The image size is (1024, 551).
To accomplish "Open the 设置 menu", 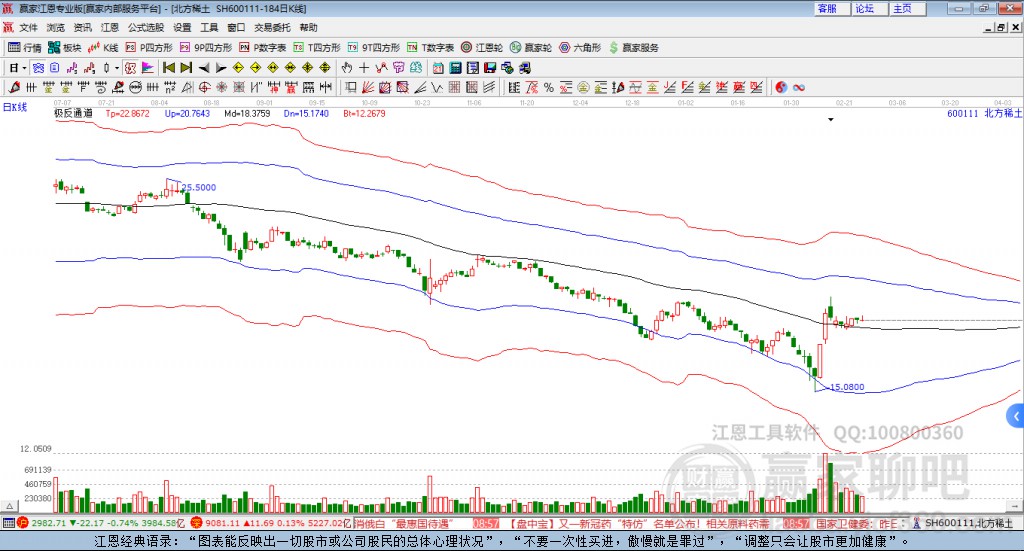I will click(182, 27).
